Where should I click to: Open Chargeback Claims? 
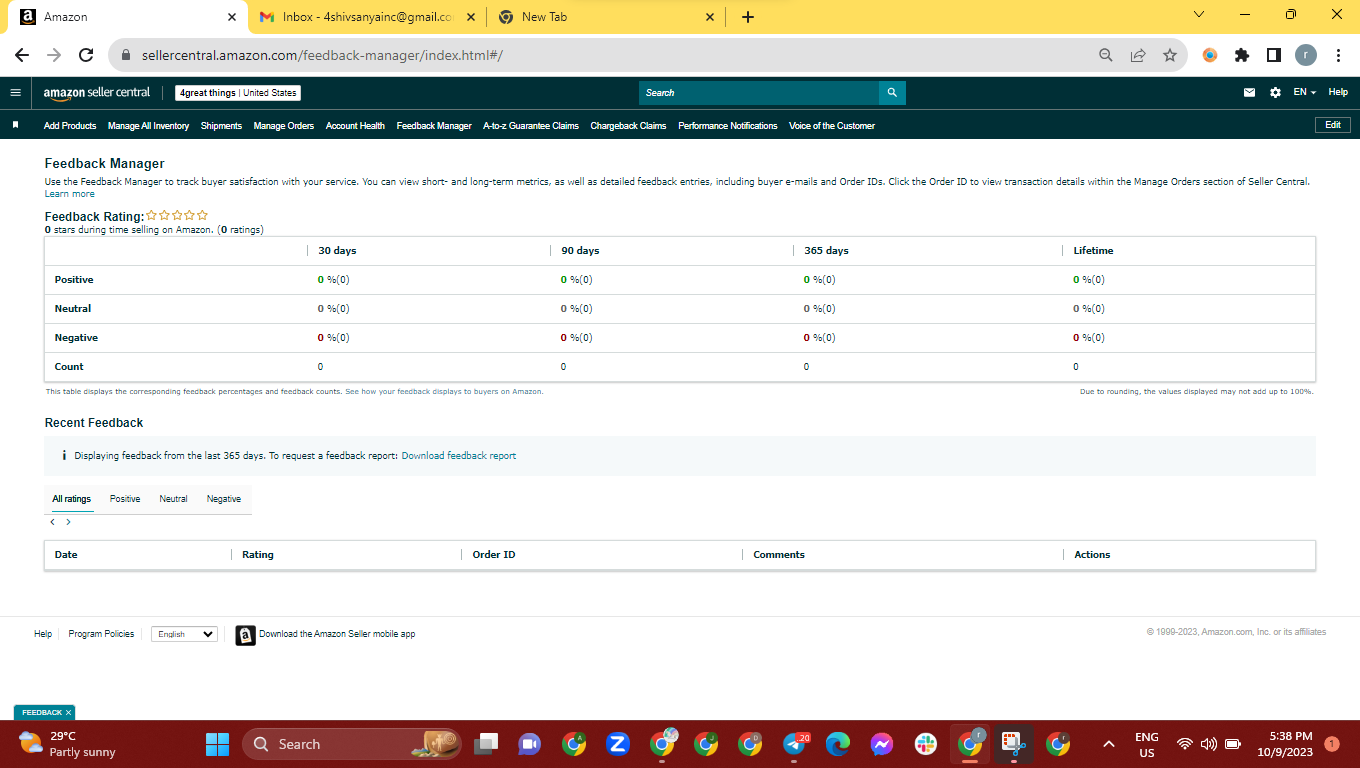[628, 126]
